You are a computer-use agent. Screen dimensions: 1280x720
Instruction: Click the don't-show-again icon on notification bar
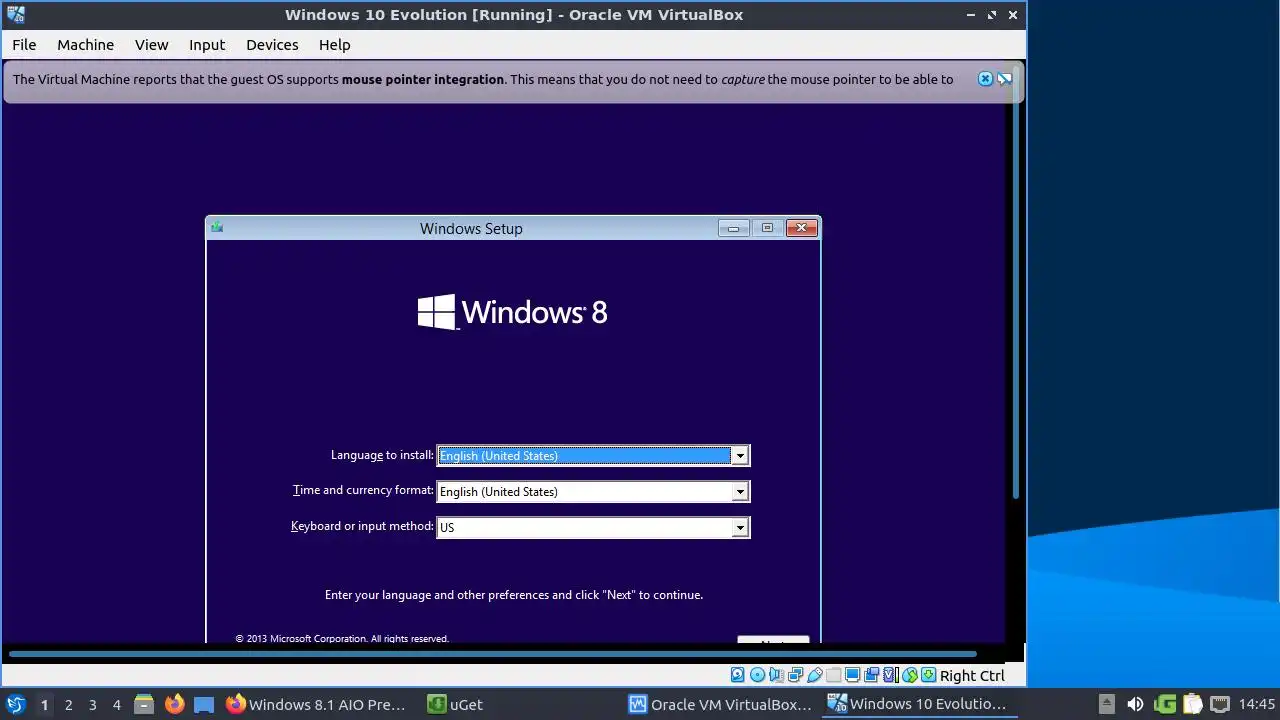[1005, 79]
